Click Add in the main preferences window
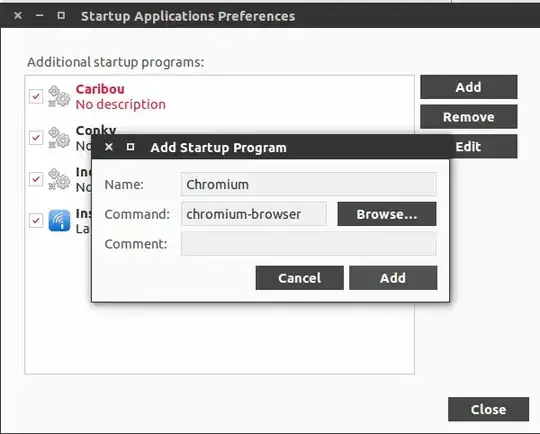Screen dimensions: 540x434 (x=469, y=87)
